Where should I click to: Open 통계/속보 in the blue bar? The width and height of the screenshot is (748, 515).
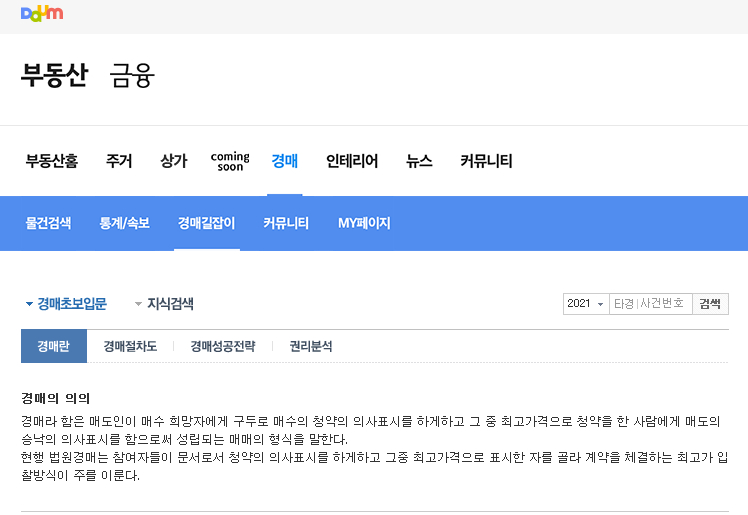(125, 223)
